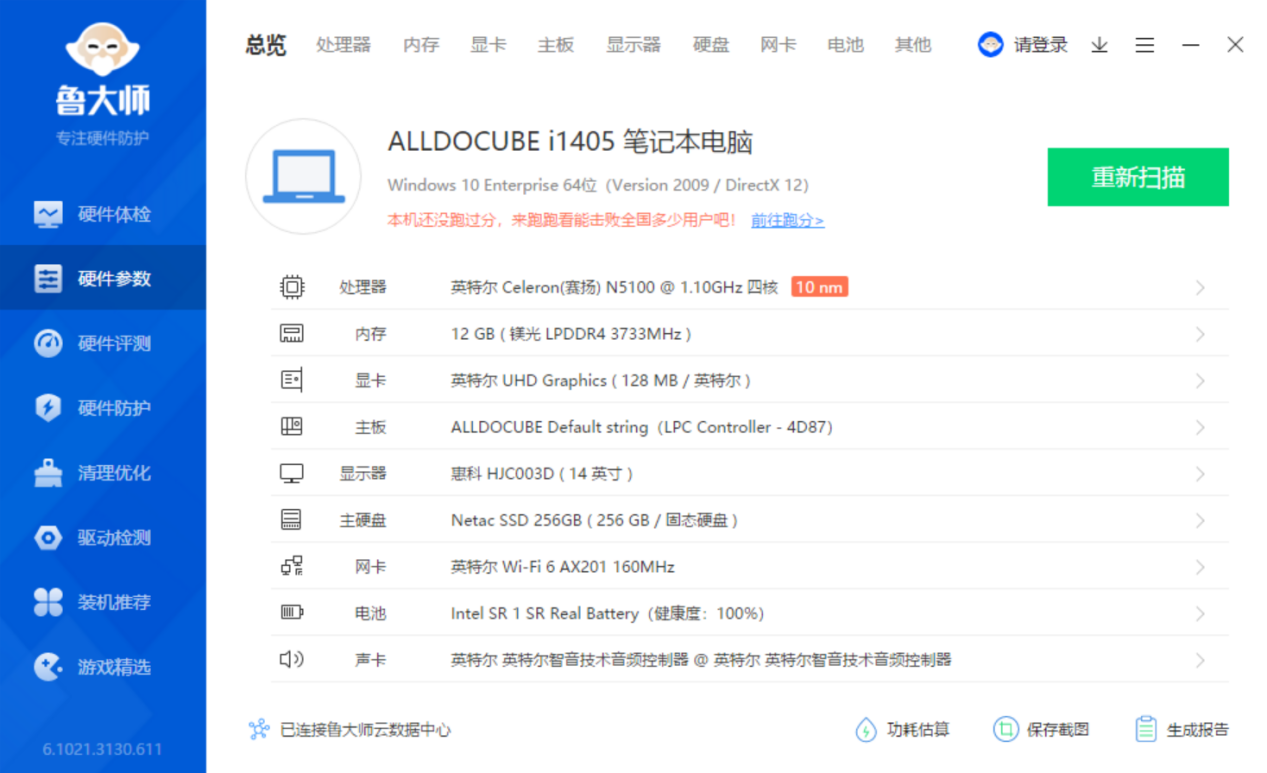1267x773 pixels.
Task: Follow the 前往跑分 benchmark link
Action: tap(786, 220)
